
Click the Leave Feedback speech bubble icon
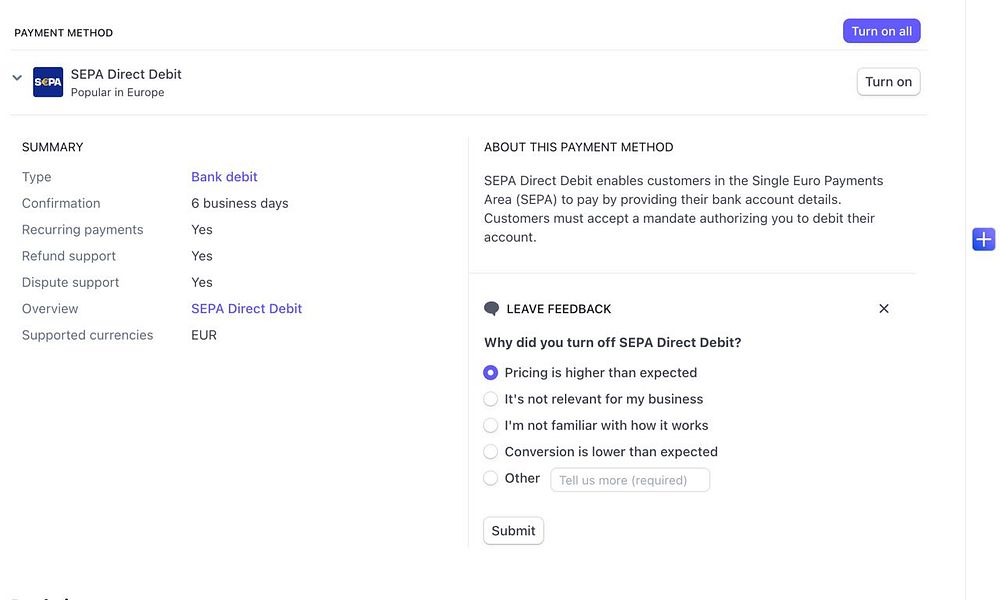point(491,309)
